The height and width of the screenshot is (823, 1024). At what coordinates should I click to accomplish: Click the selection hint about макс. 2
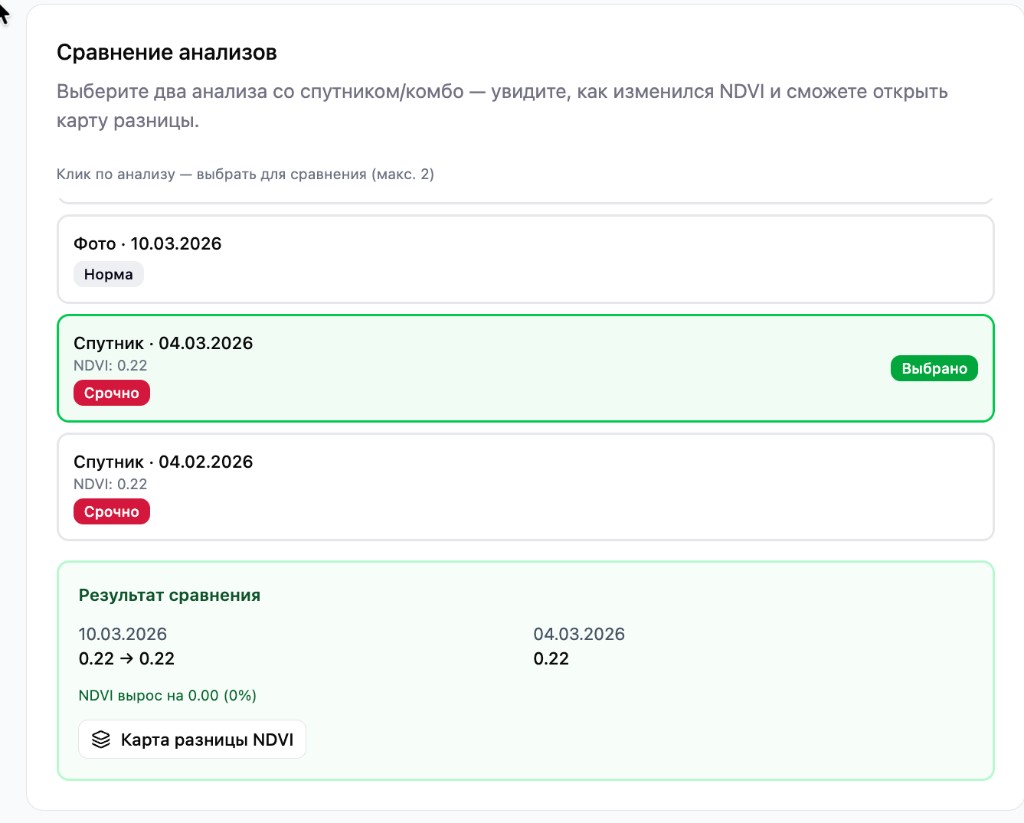(x=247, y=174)
